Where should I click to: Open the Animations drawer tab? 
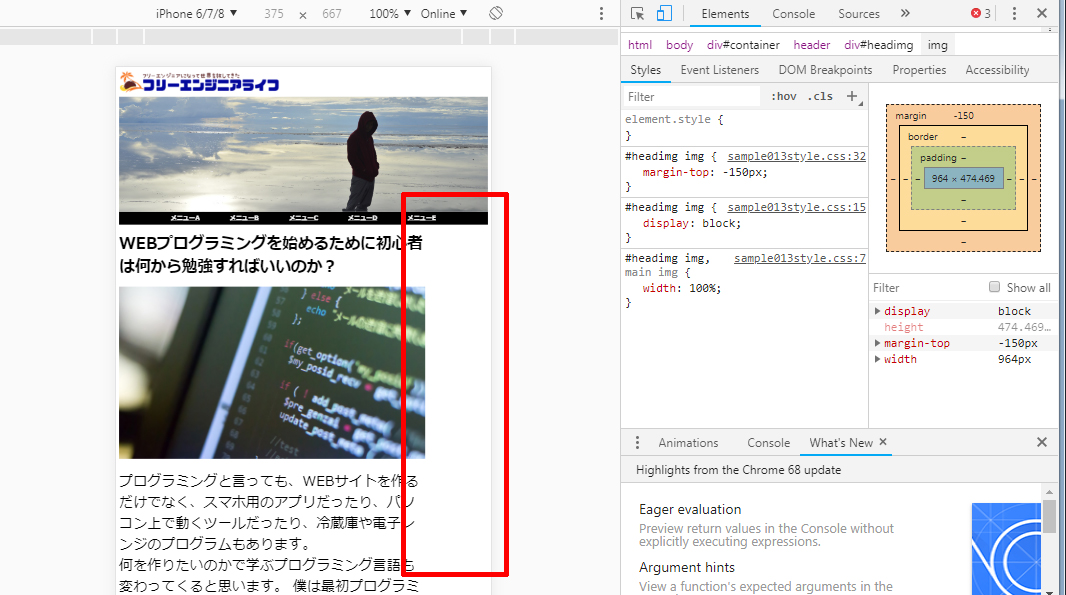(688, 442)
